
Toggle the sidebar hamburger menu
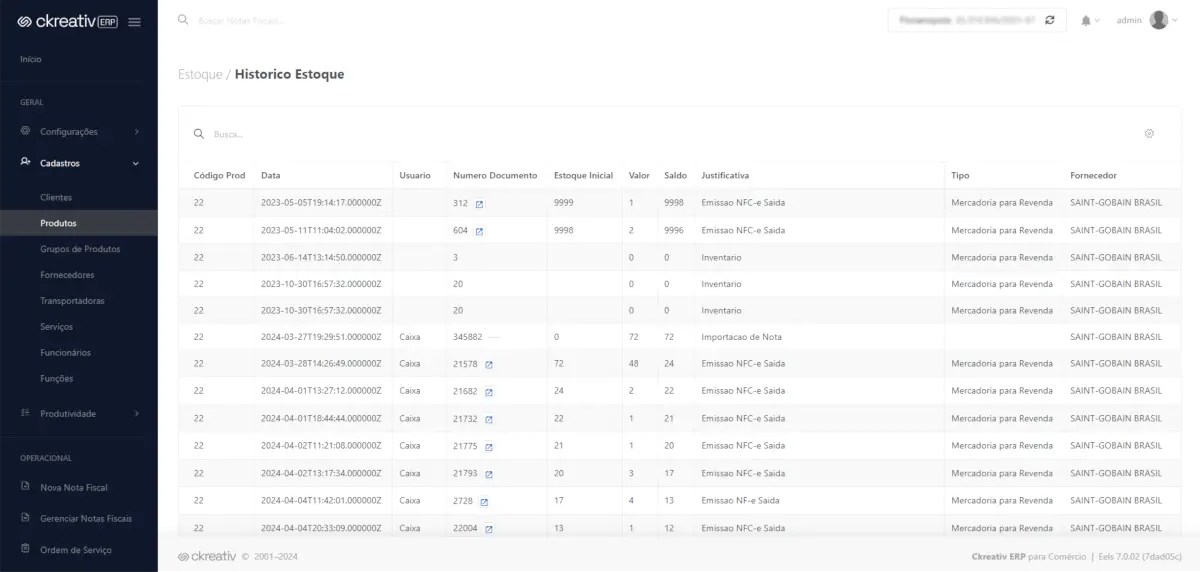pyautogui.click(x=135, y=22)
